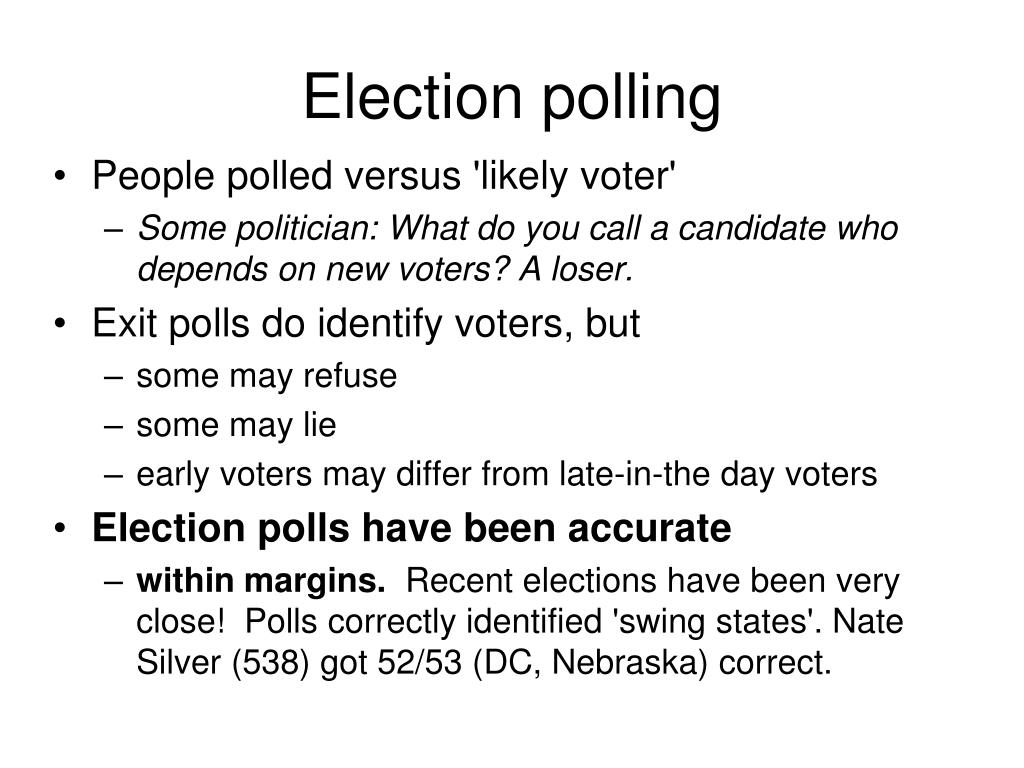The width and height of the screenshot is (1024, 768).
Task: Click the bold 'Election polls have been accurate' bullet
Action: pos(411,528)
